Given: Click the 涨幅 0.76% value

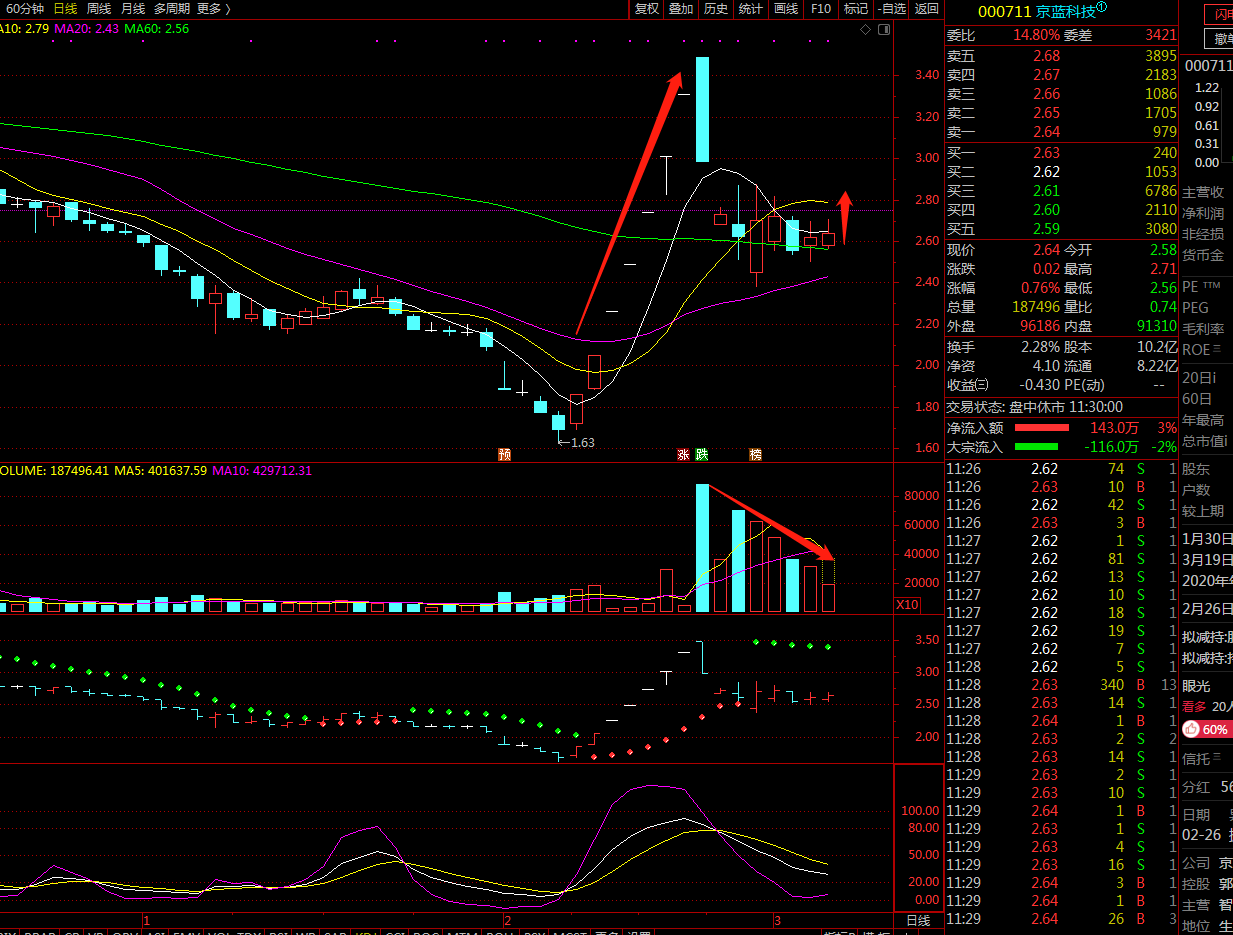Looking at the screenshot, I should click(x=1039, y=288).
